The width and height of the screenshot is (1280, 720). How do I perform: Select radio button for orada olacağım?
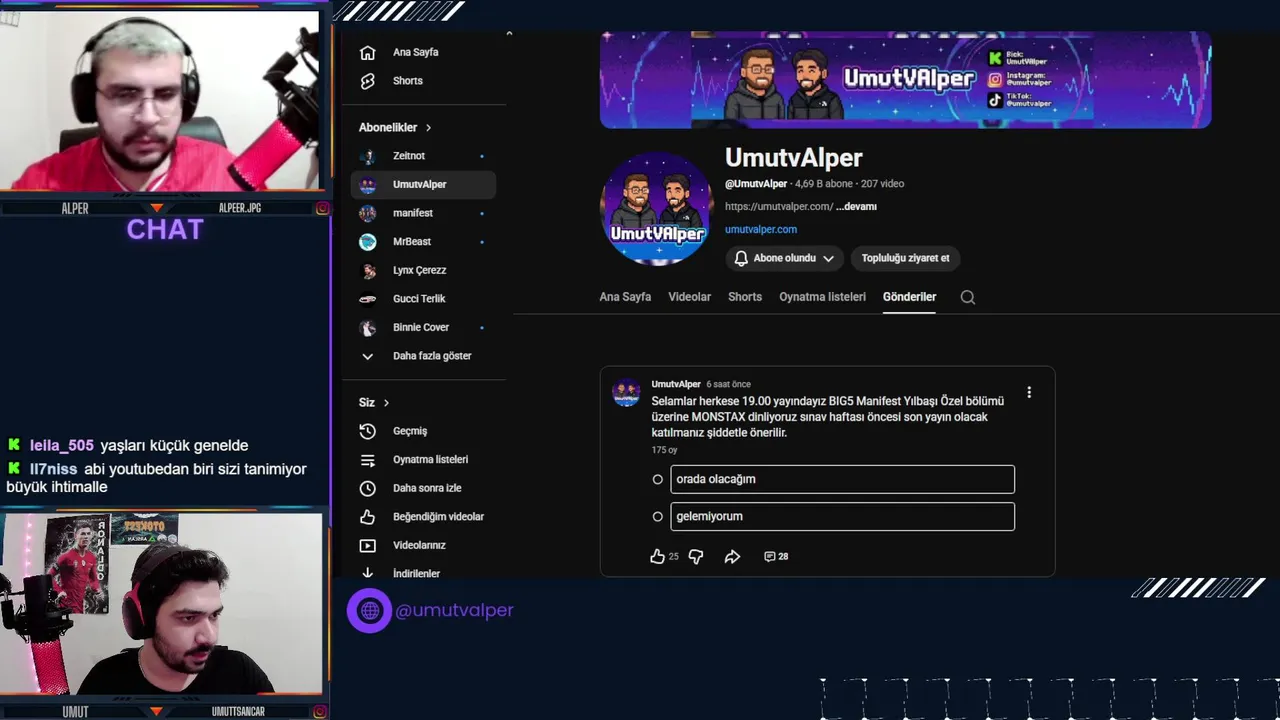tap(658, 479)
